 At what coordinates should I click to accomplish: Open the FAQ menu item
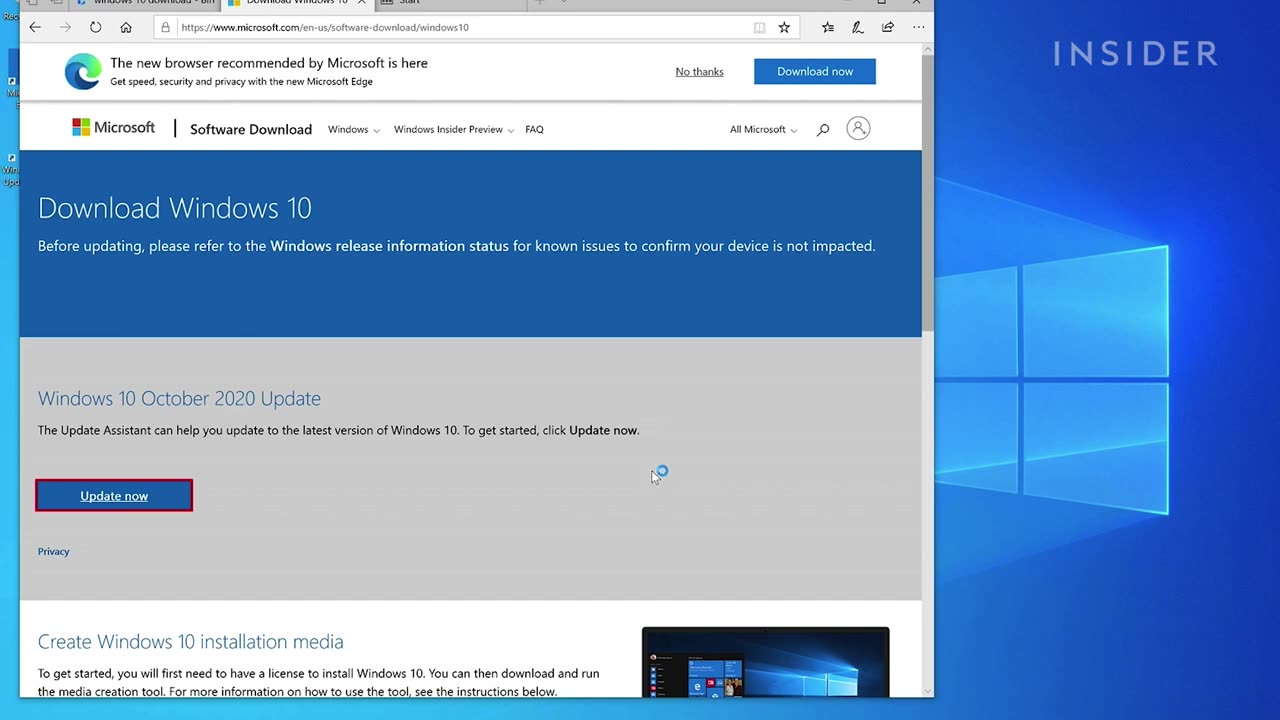point(534,129)
